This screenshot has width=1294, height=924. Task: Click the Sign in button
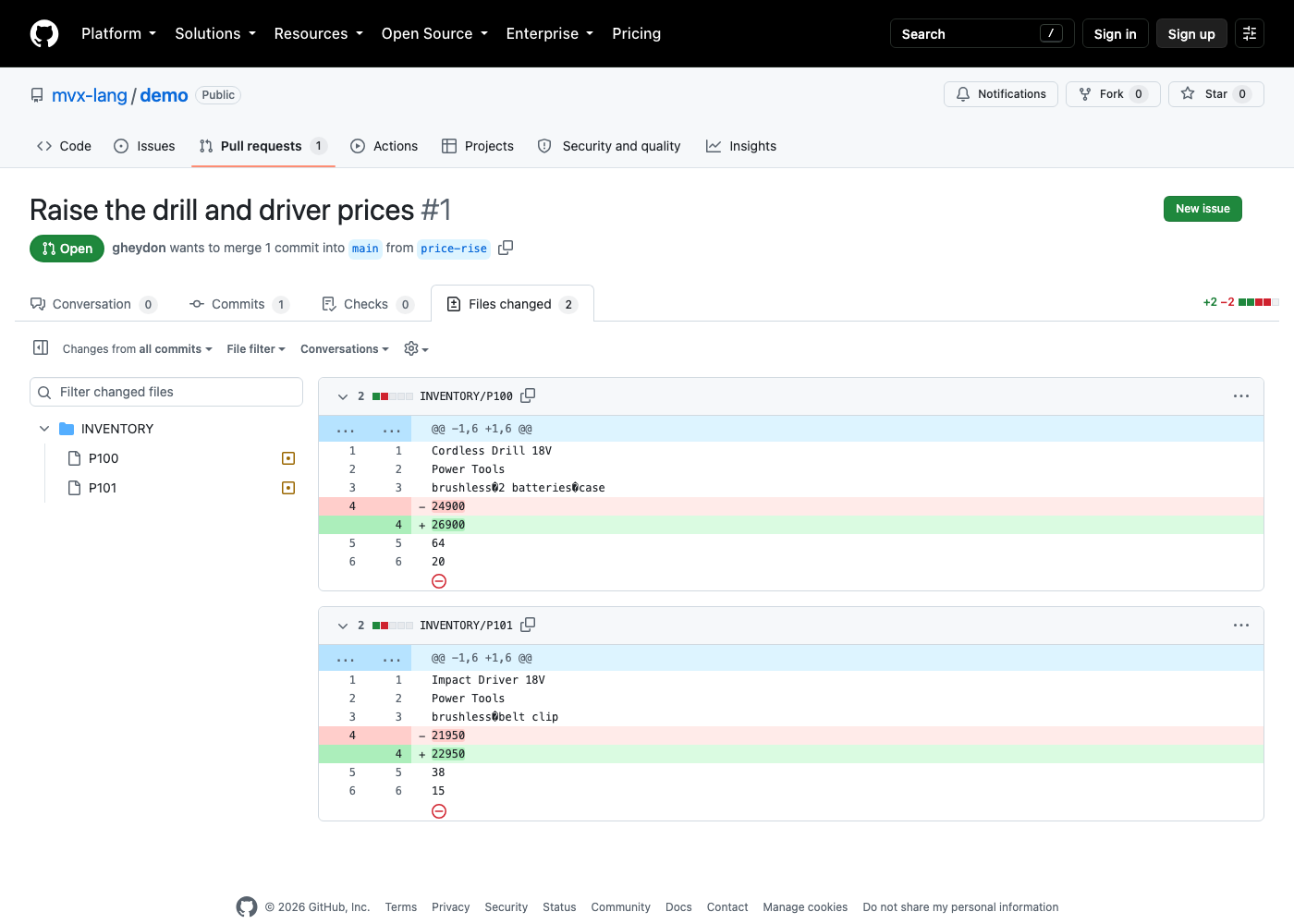click(1115, 33)
